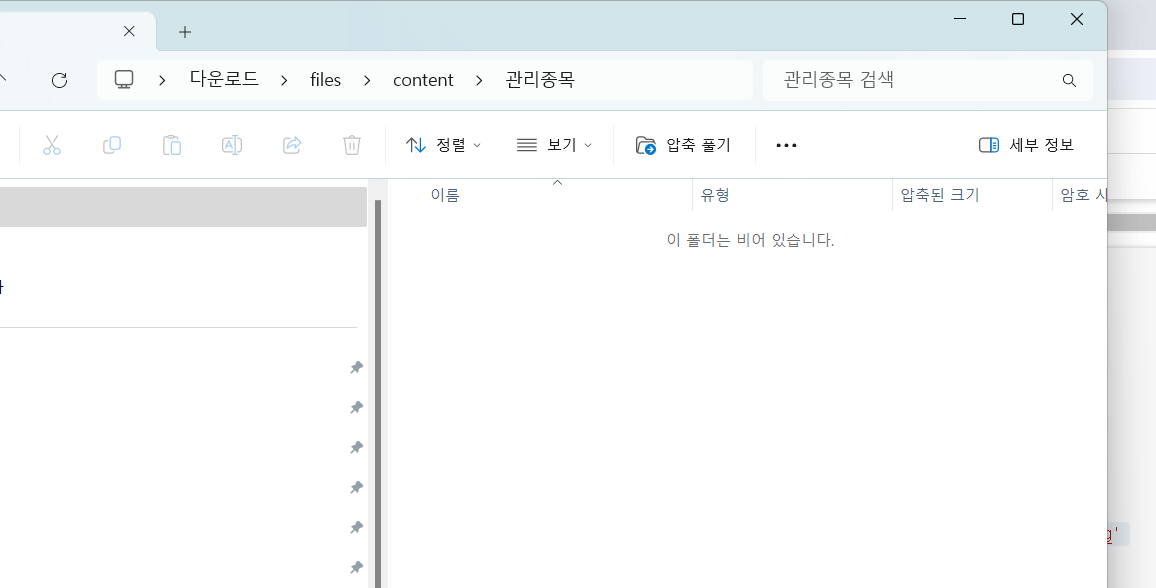Select 다운로드 in the address breadcrumb
Screen dimensions: 1156x588
224,80
